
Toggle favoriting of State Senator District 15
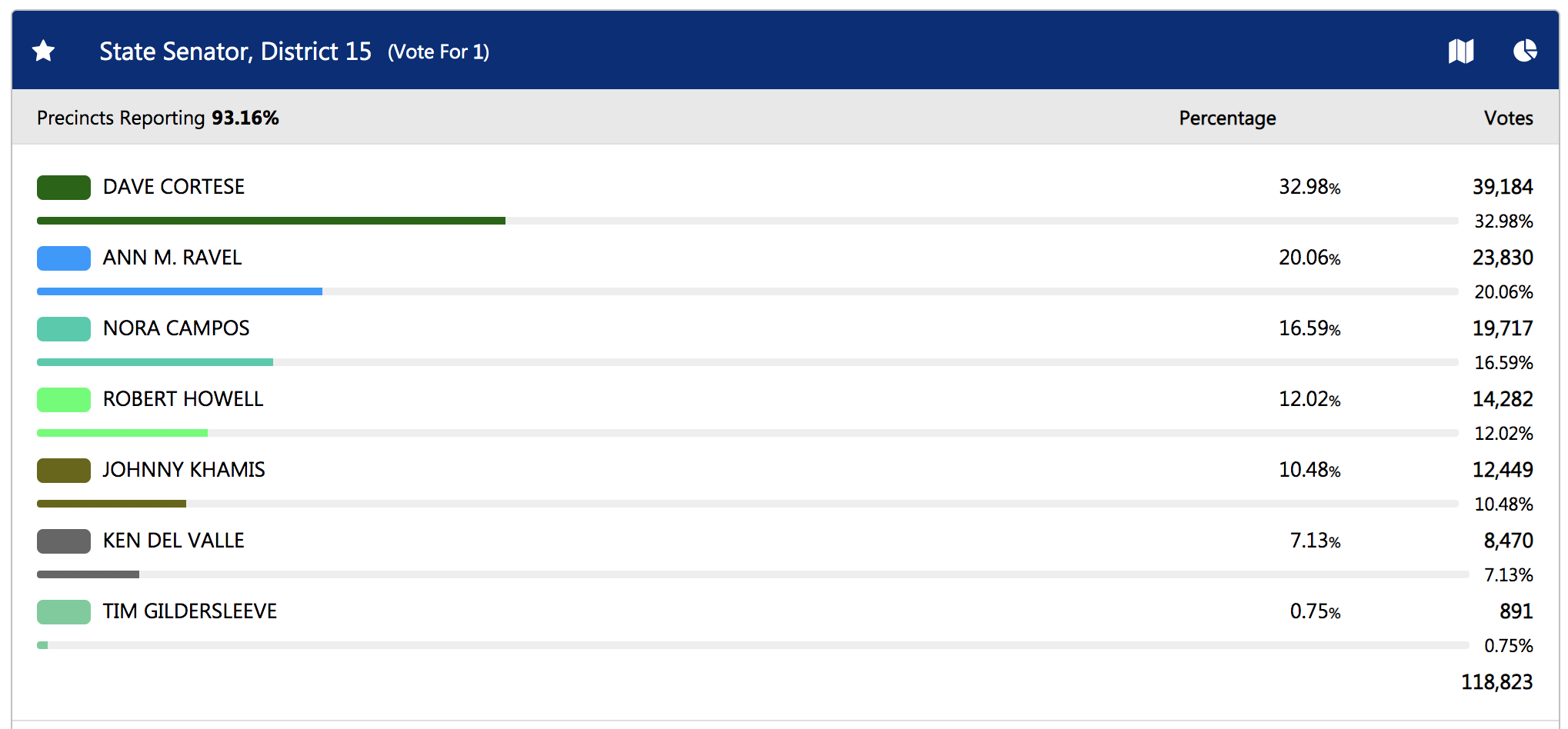[x=43, y=51]
